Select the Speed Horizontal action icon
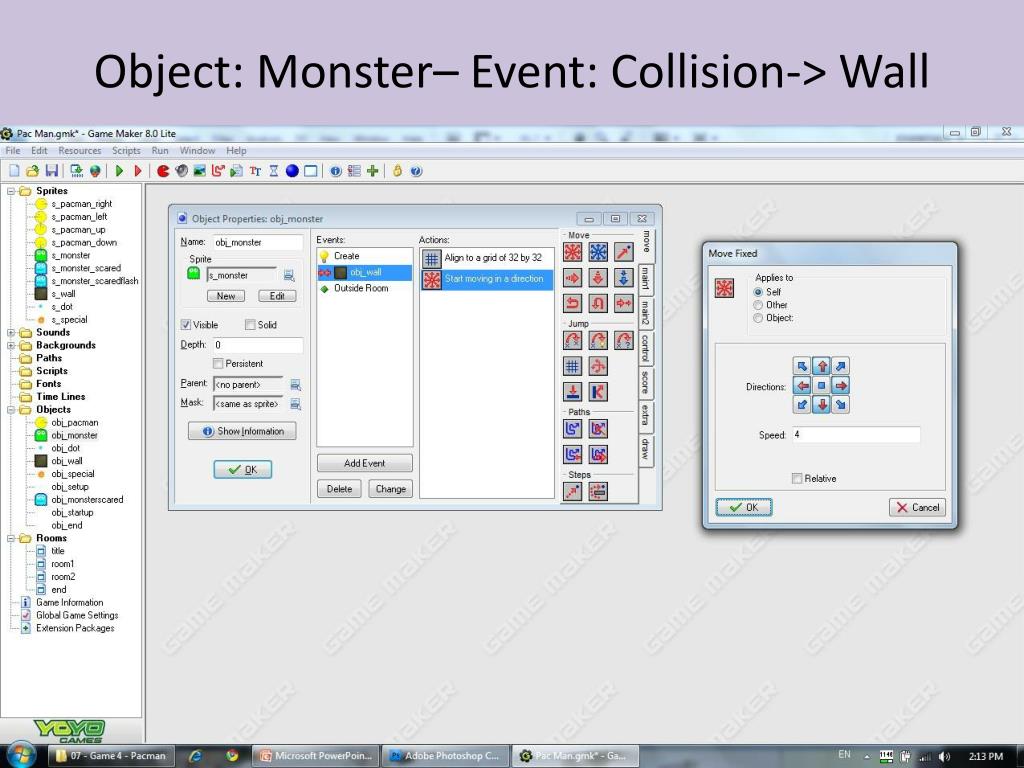Screen dimensions: 1024x768 click(573, 278)
